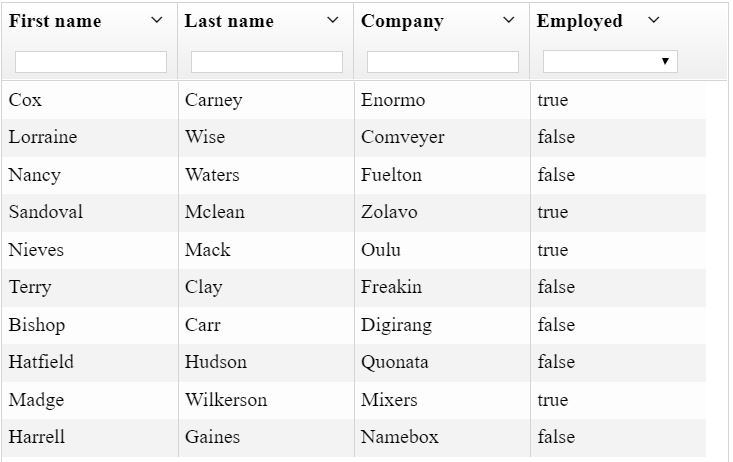Image resolution: width=733 pixels, height=462 pixels.
Task: Sort by the Company header label
Action: [402, 21]
